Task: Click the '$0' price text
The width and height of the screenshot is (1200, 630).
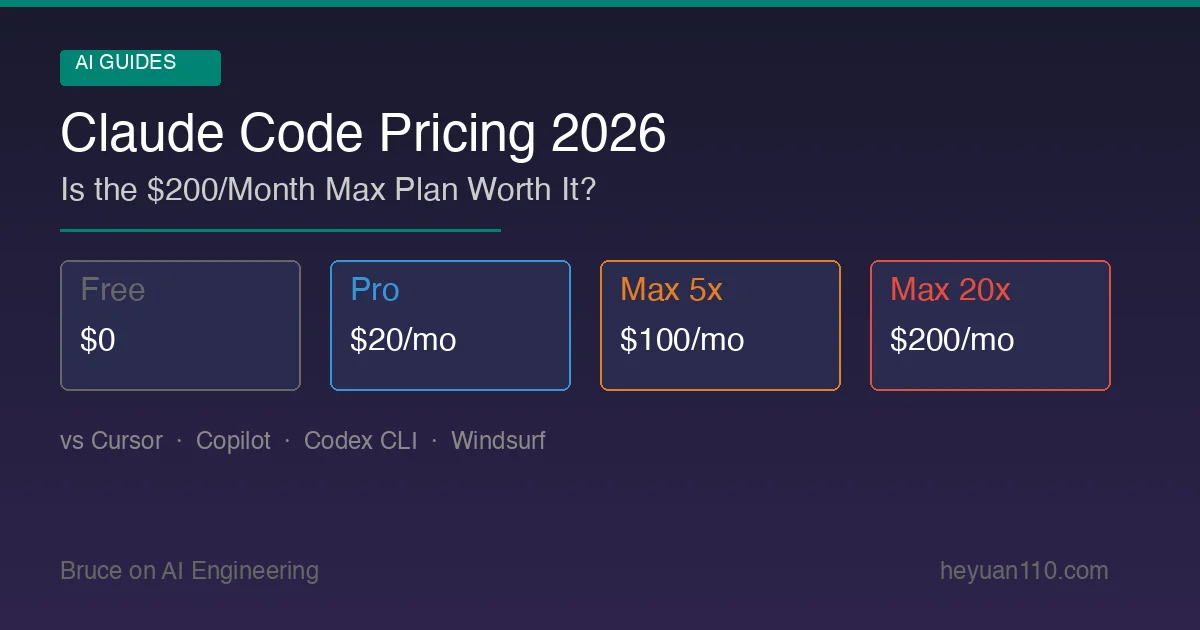Action: pos(98,340)
